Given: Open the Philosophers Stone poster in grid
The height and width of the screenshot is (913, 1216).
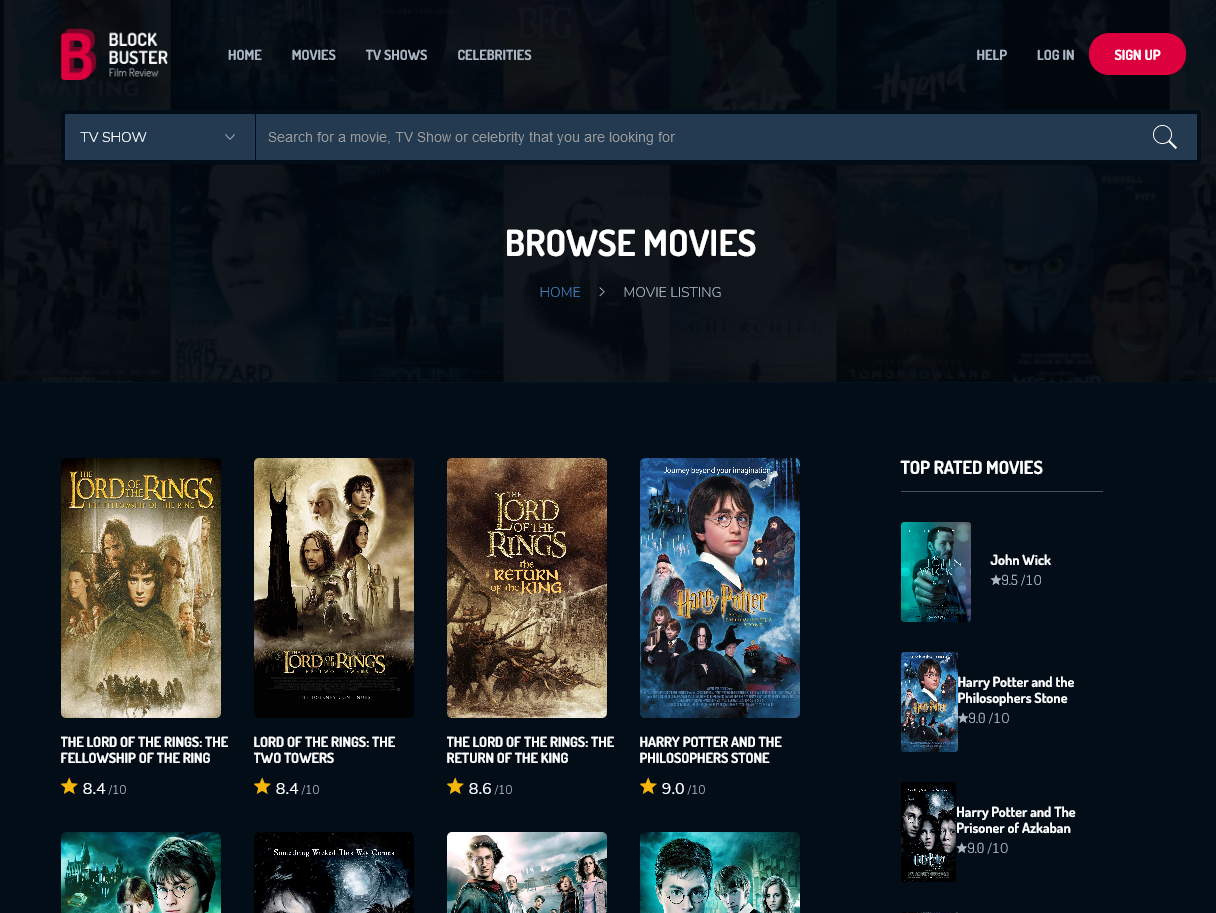Looking at the screenshot, I should click(720, 588).
